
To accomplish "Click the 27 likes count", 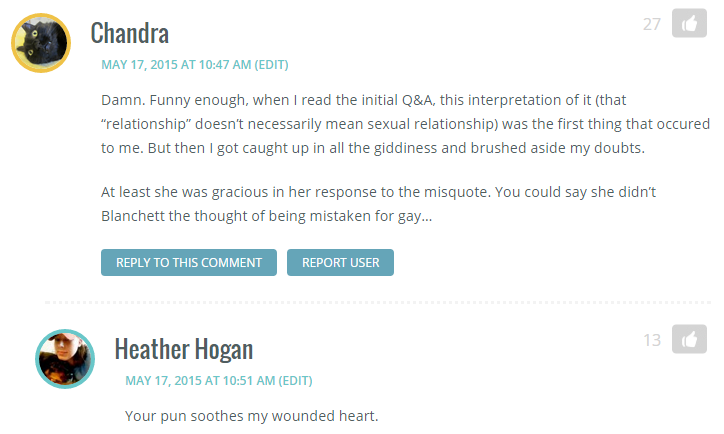I will point(652,24).
